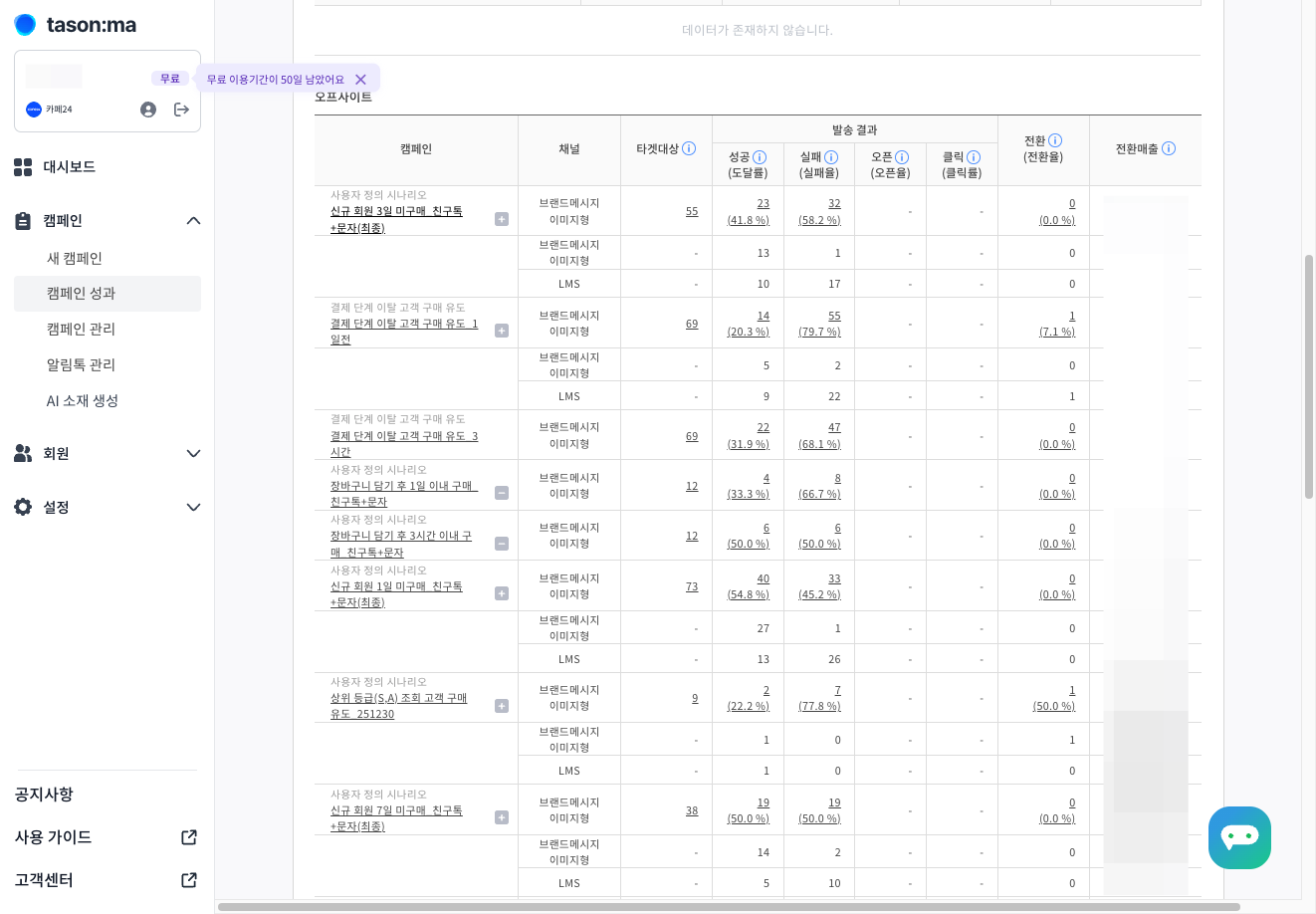Click the info icon next to 성공

click(x=760, y=157)
